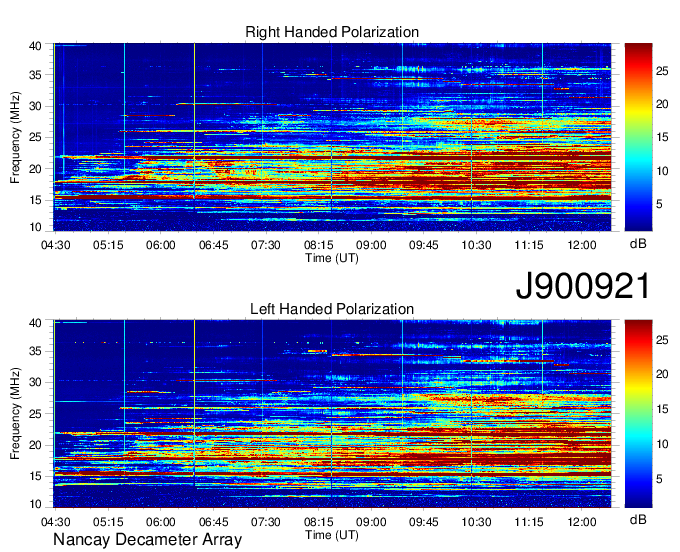Click the 10 MHz frequency tick of Left Handed plot

coord(35,504)
